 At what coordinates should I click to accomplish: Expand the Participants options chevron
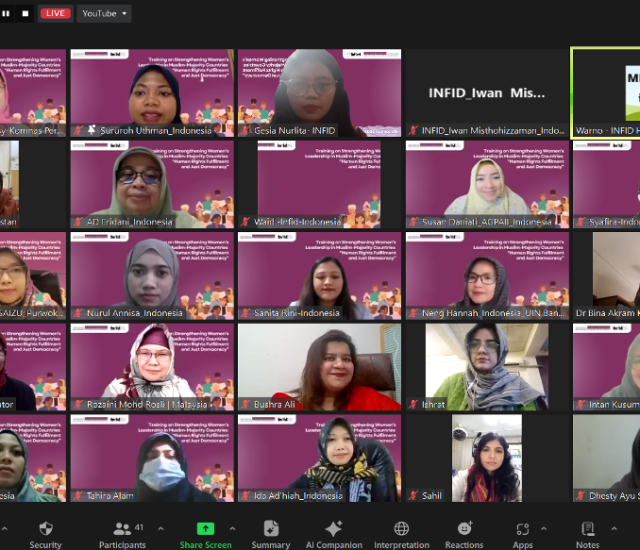point(161,528)
